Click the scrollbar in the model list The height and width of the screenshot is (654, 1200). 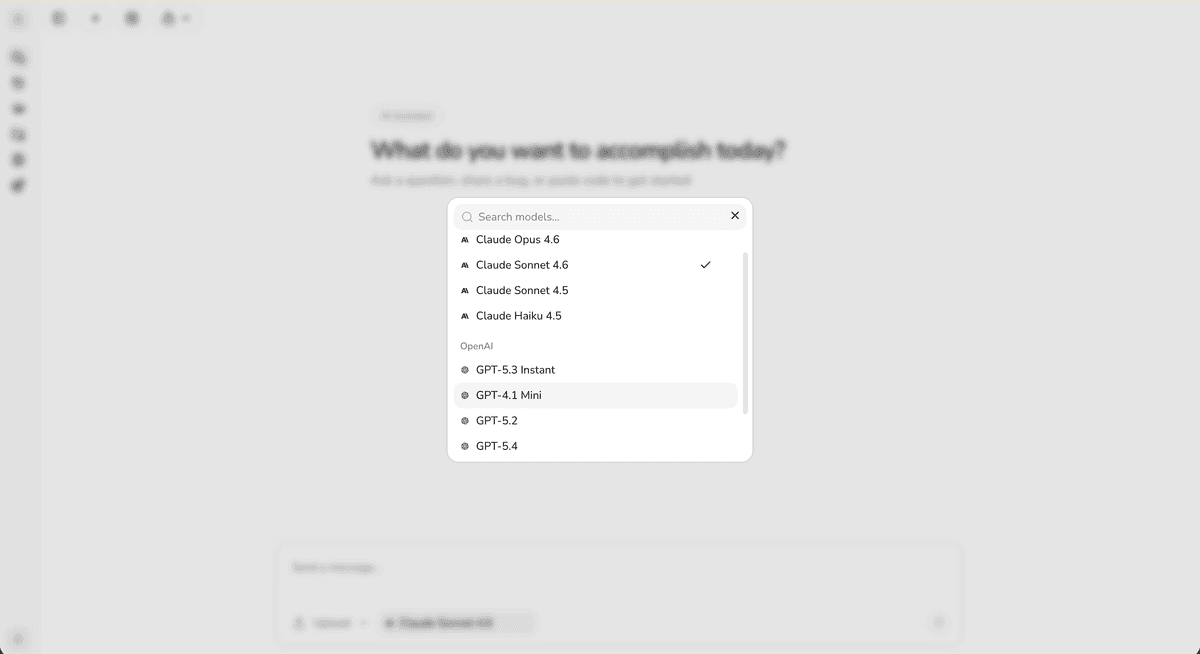[x=744, y=330]
